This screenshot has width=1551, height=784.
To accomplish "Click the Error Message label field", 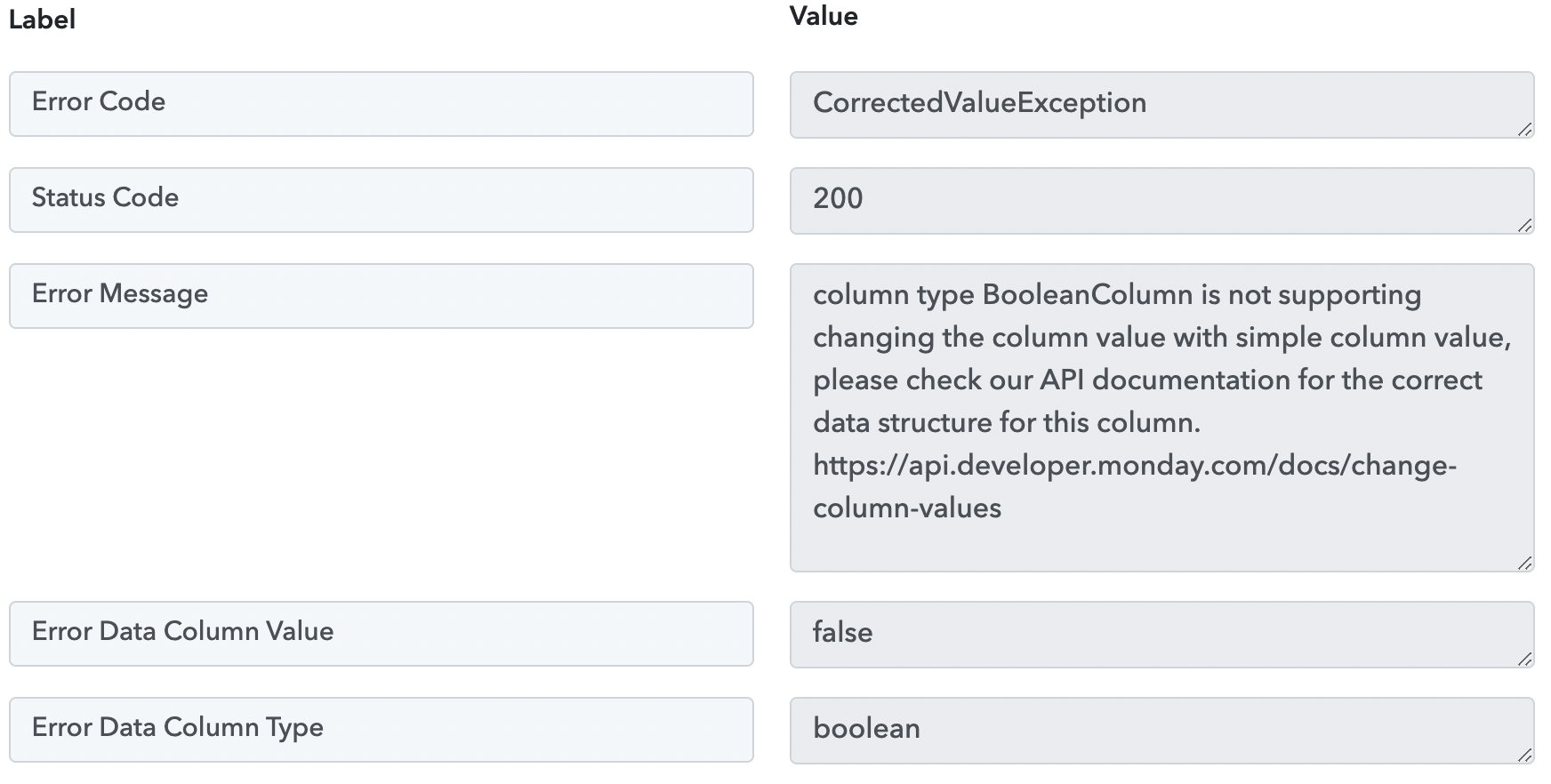I will [382, 296].
